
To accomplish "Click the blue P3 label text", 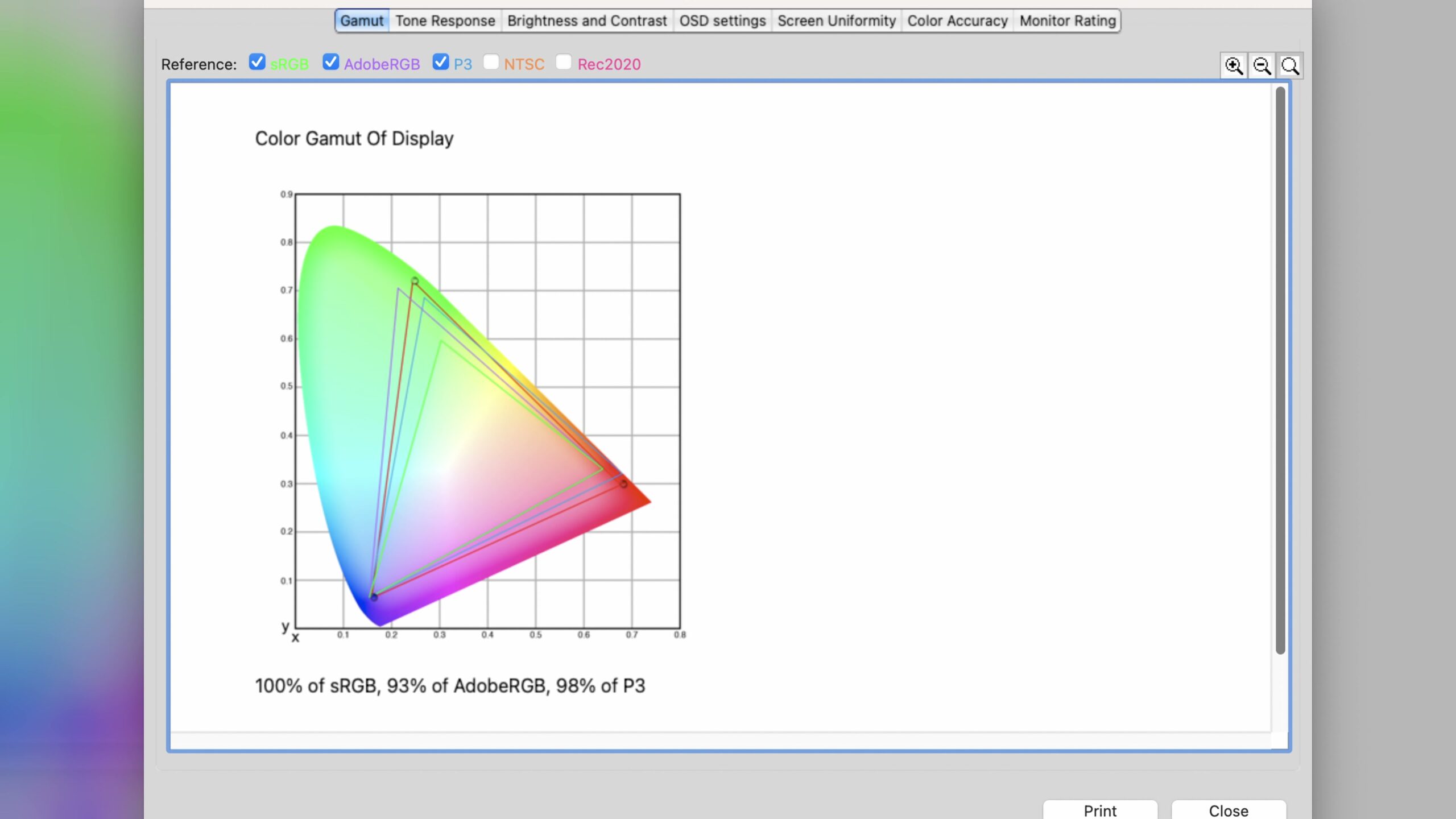I will [463, 64].
